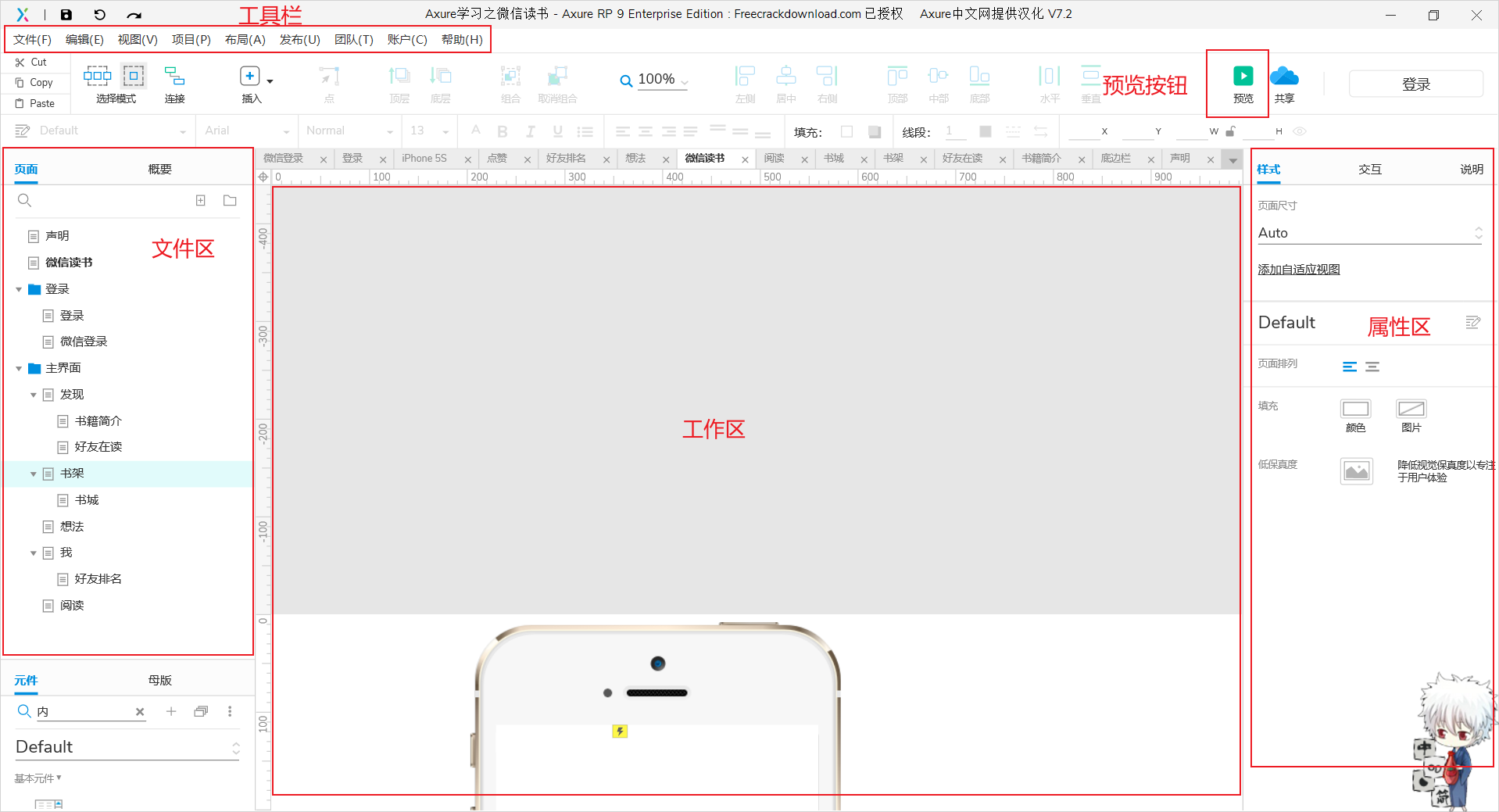Open the widget library options menu
This screenshot has width=1499, height=812.
[x=230, y=711]
